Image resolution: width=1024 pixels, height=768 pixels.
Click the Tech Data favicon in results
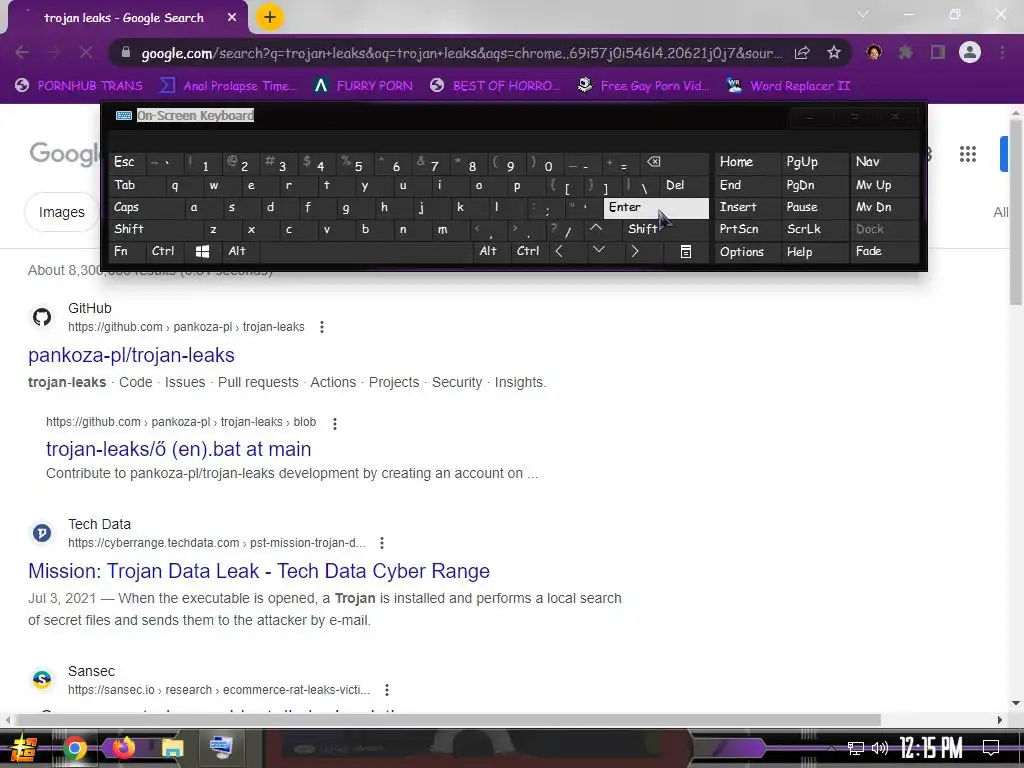42,533
